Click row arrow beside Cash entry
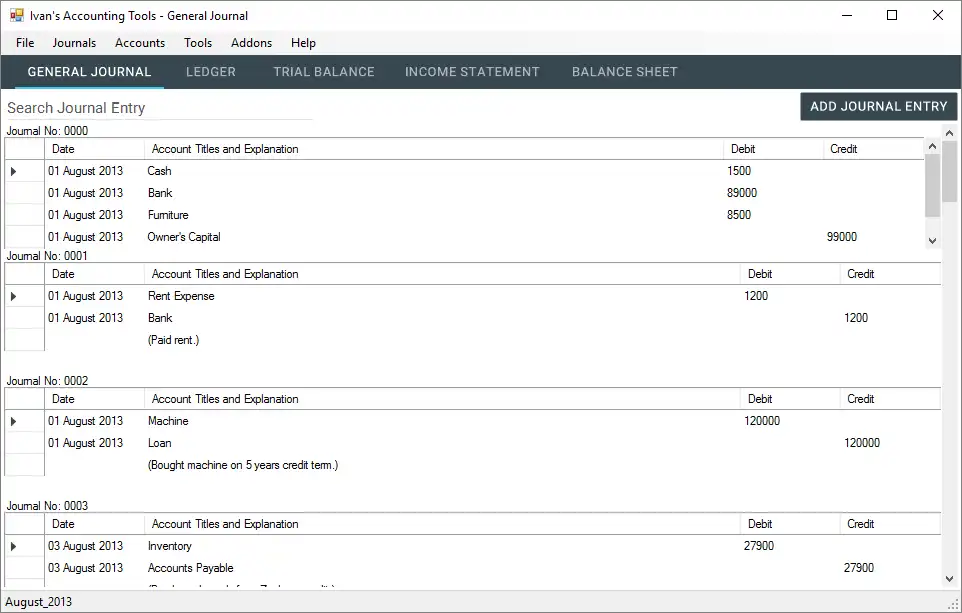Viewport: 962px width, 613px height. [x=14, y=171]
